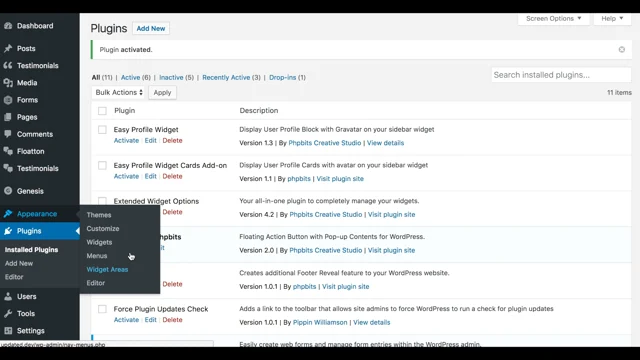Click the Plugins plug icon
The width and height of the screenshot is (640, 360).
pos(8,231)
